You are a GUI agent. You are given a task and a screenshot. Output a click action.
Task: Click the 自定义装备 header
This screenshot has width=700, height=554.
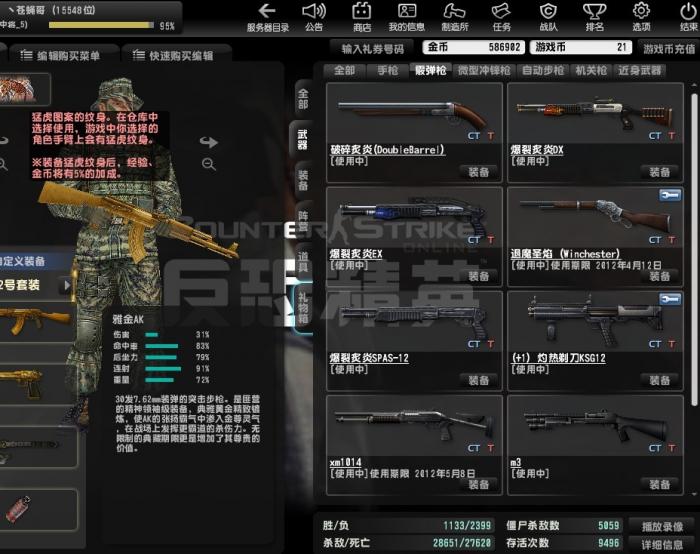click(36, 261)
